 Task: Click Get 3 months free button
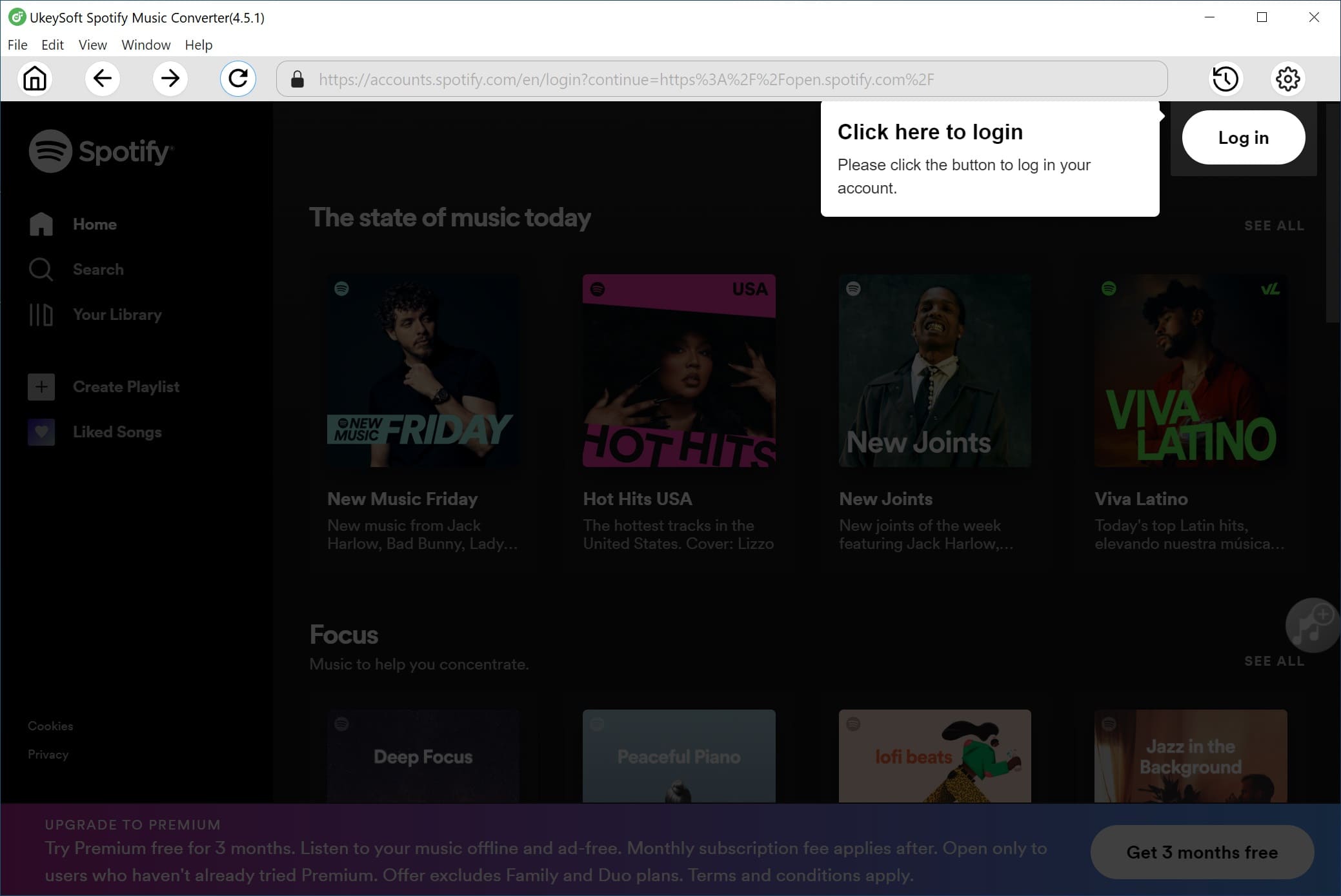tap(1202, 853)
